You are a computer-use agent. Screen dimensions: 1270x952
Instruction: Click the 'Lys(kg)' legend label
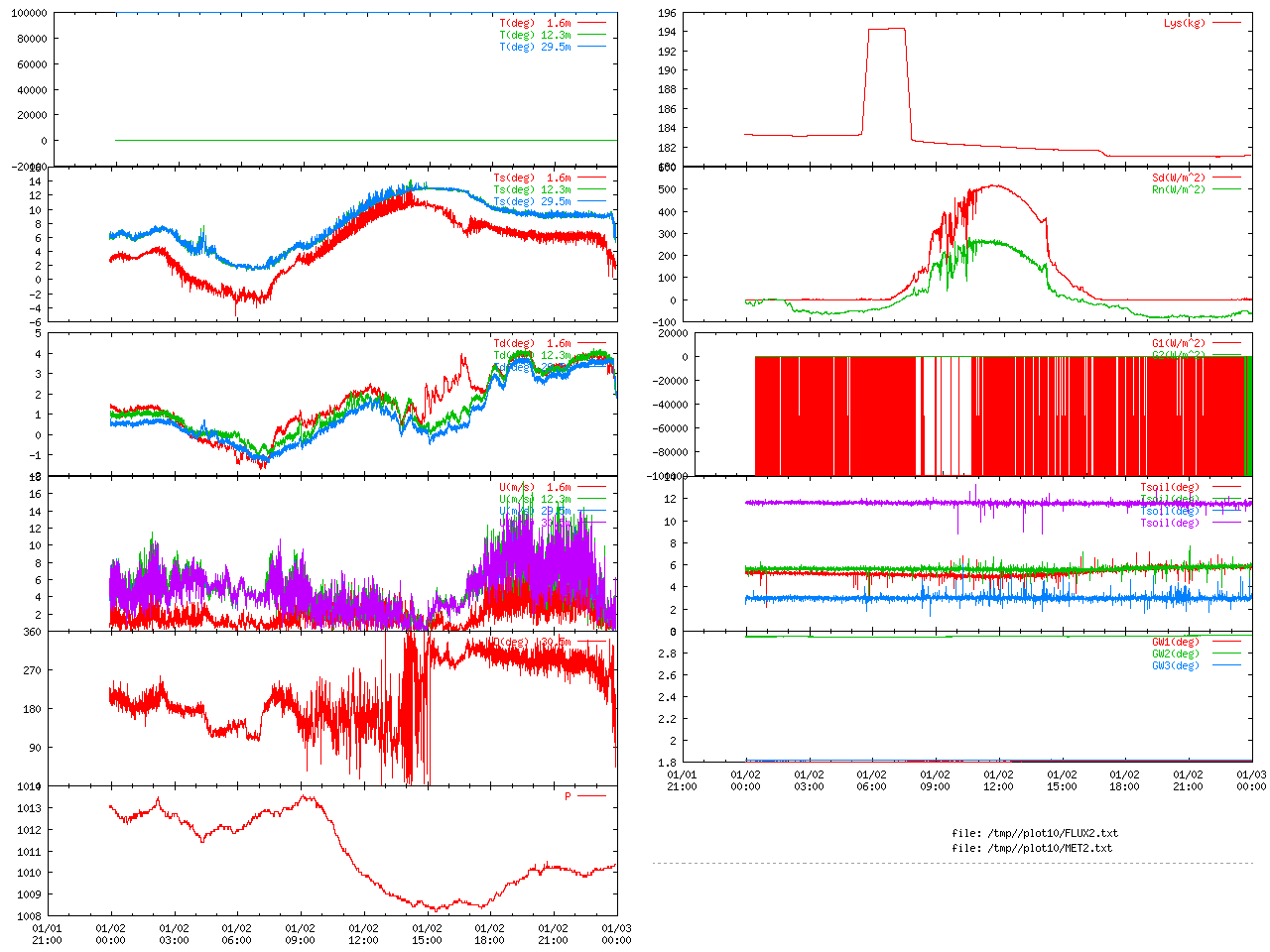point(1185,23)
